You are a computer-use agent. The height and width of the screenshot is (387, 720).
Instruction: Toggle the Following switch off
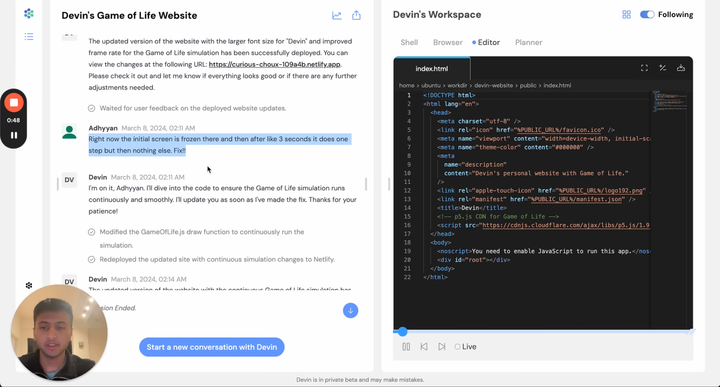647,15
